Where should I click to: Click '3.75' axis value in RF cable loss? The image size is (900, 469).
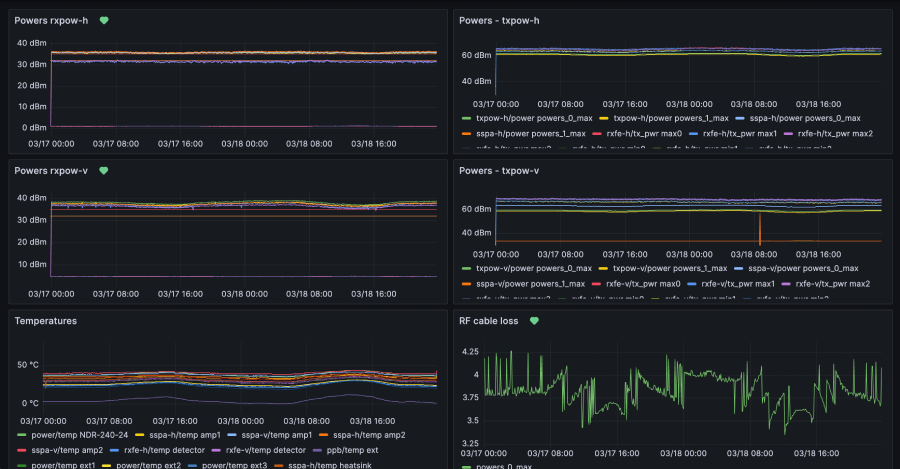(x=470, y=398)
